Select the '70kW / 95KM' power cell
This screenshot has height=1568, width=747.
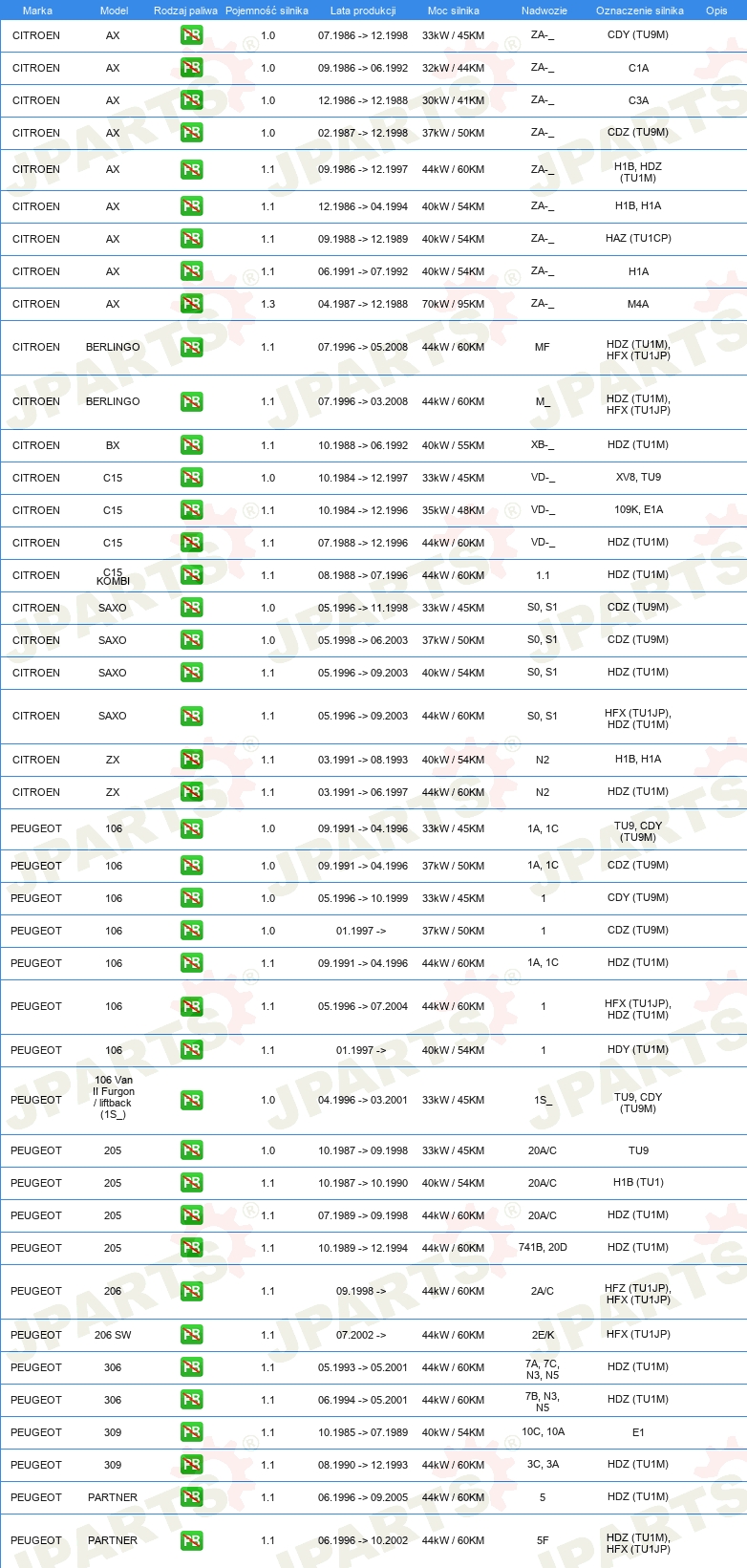[453, 304]
